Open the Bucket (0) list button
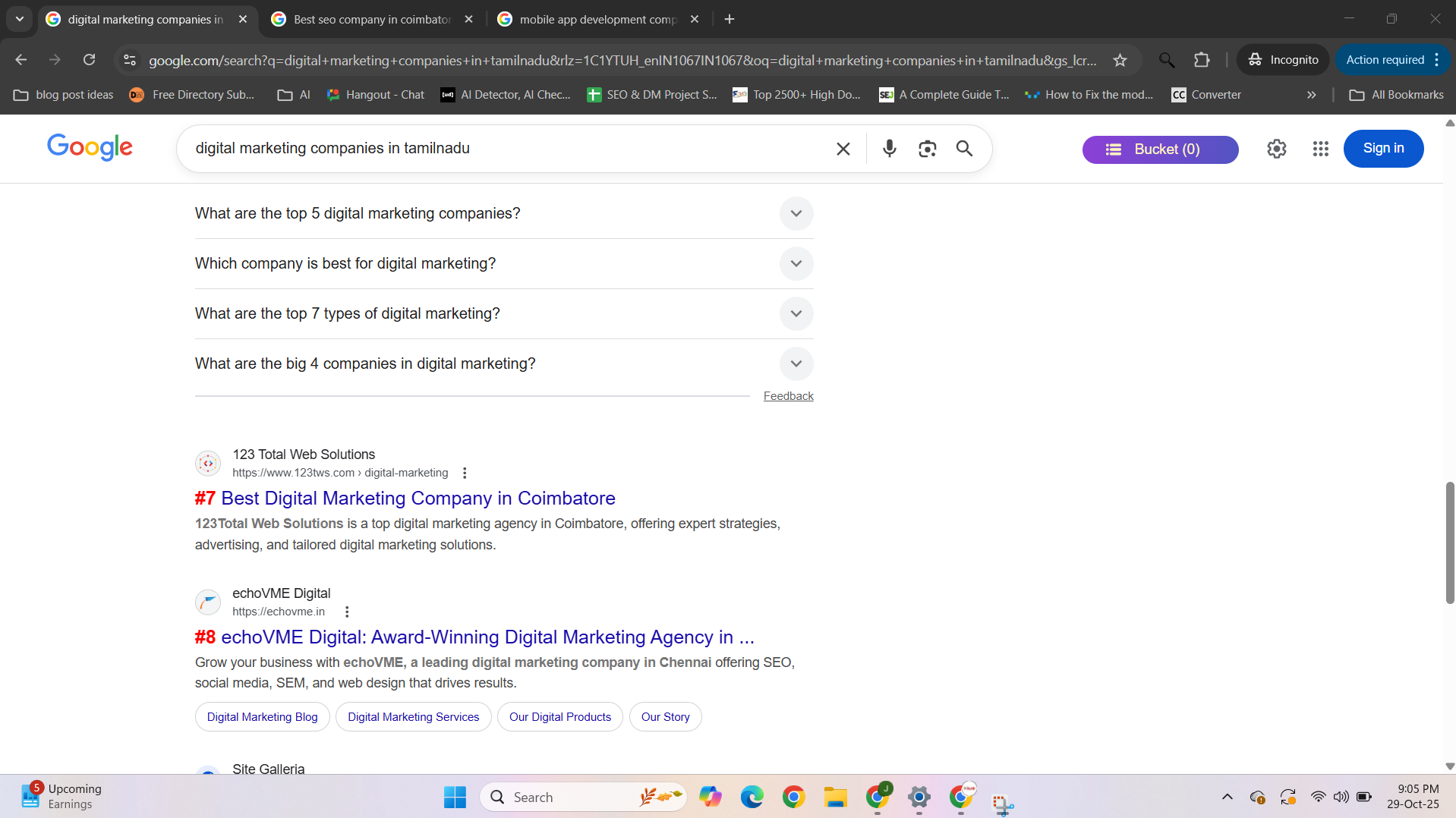The width and height of the screenshot is (1456, 818). tap(1159, 149)
